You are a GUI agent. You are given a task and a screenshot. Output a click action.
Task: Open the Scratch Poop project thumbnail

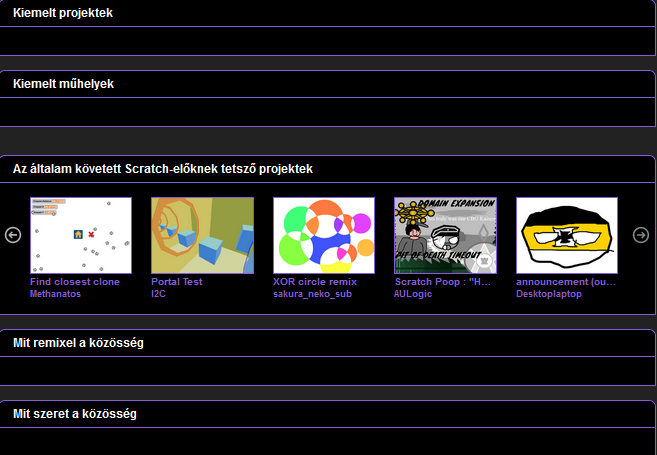point(445,235)
